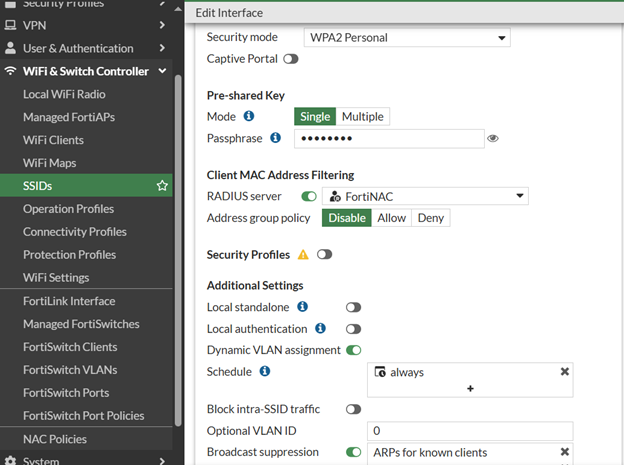Set Address group policy to Allow

pos(391,218)
